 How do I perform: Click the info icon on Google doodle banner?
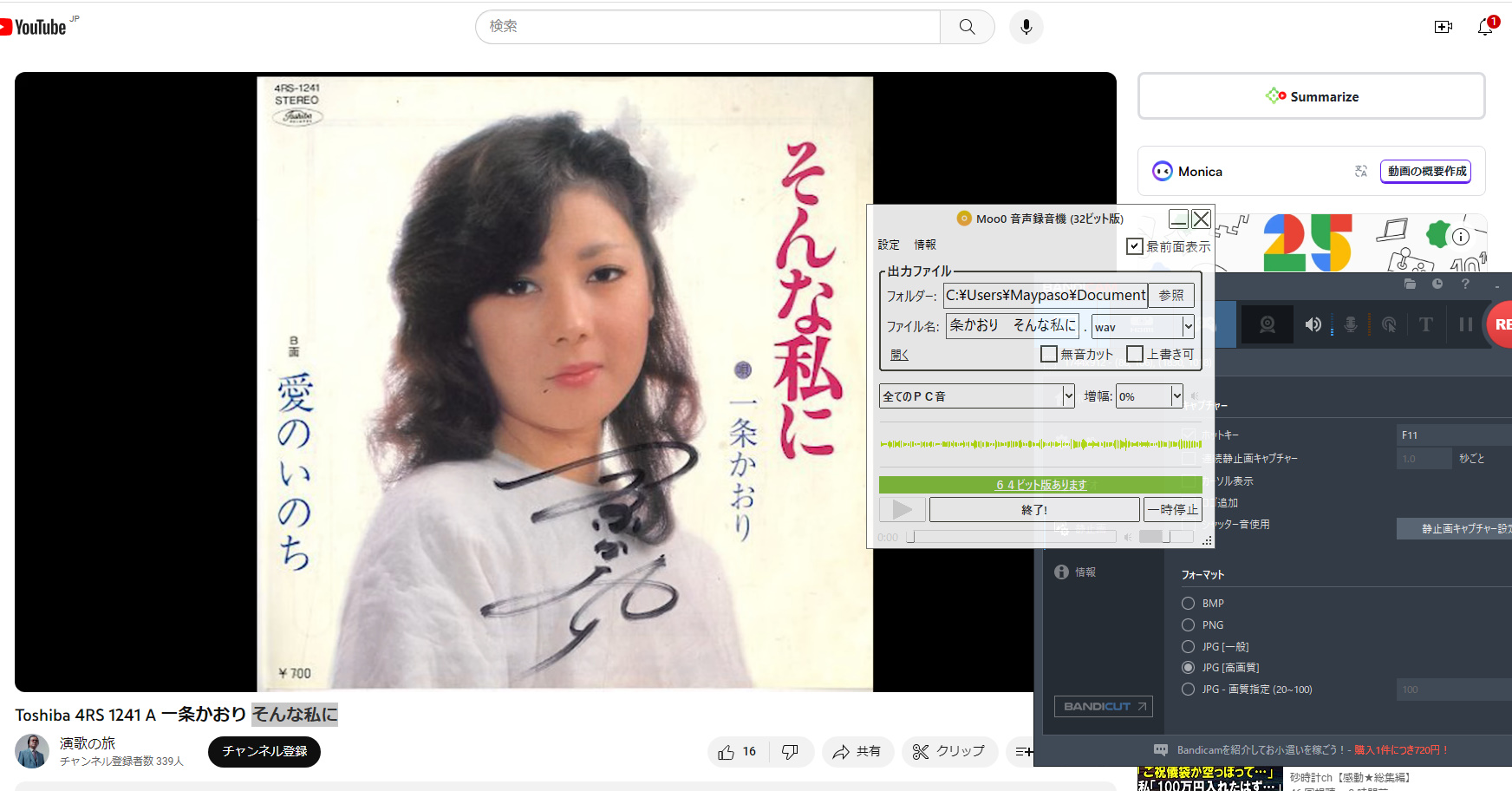pyautogui.click(x=1461, y=237)
